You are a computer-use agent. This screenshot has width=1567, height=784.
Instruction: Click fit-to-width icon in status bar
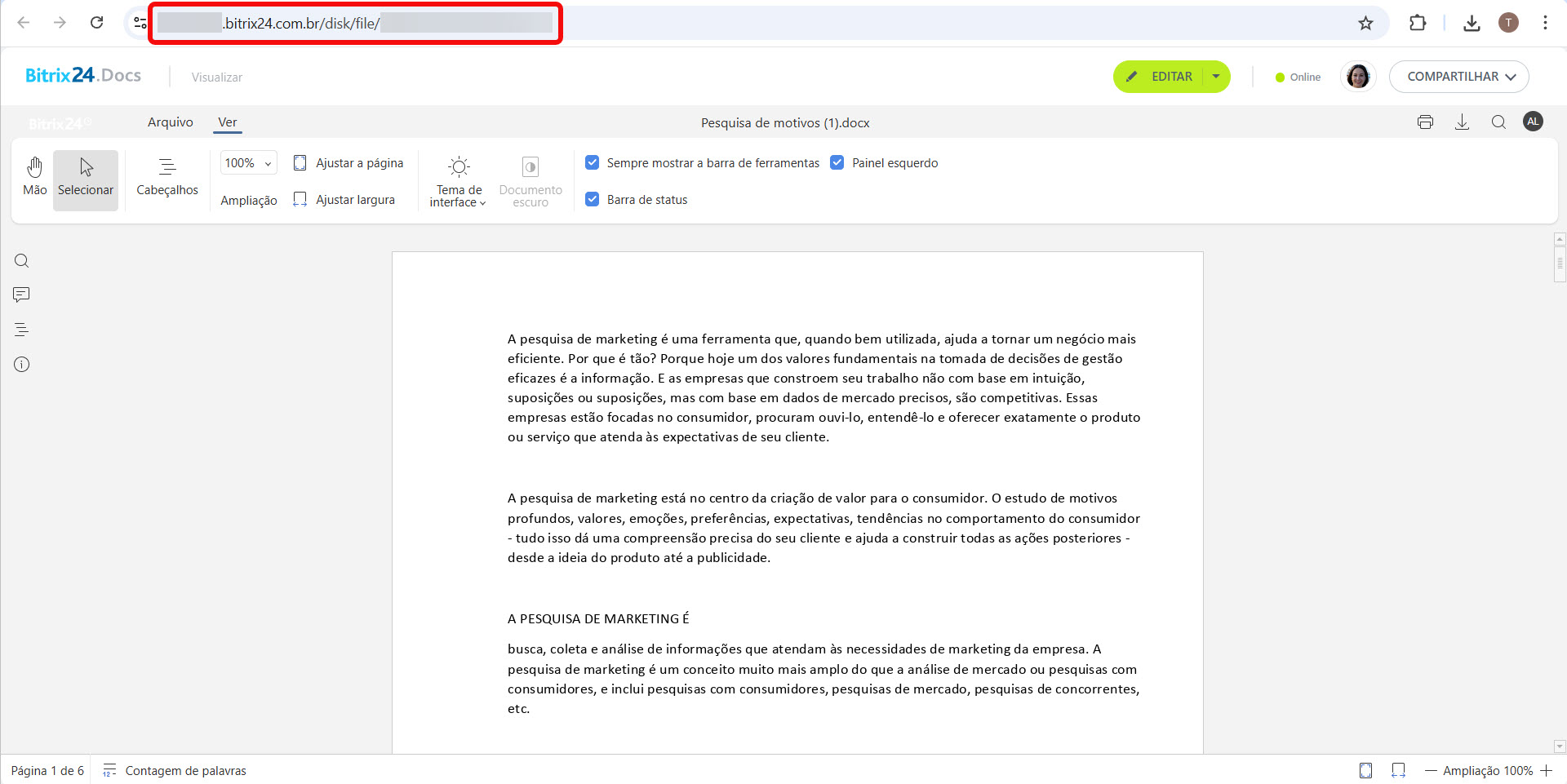[x=1398, y=770]
